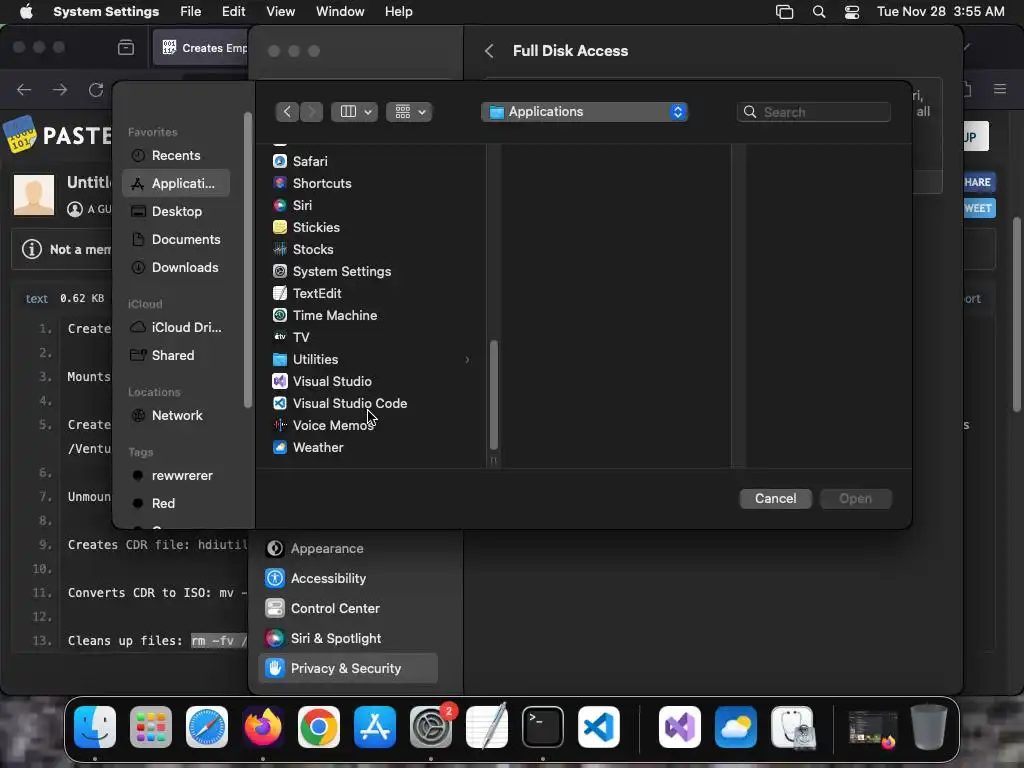This screenshot has height=768, width=1024.
Task: Go forward in the file dialog
Action: coord(312,112)
